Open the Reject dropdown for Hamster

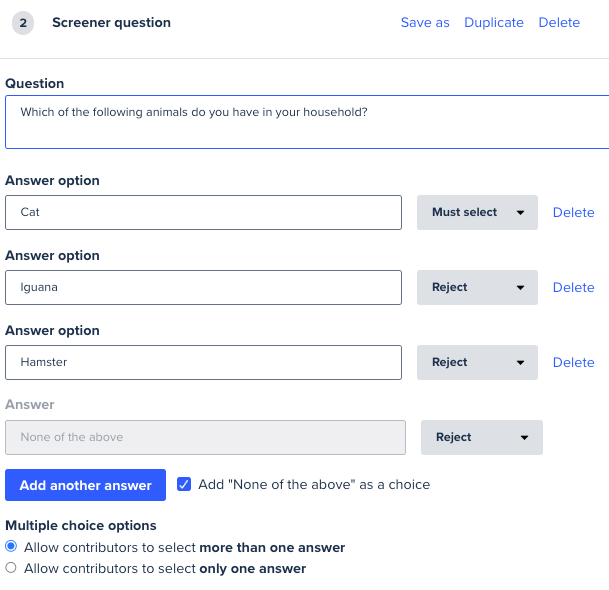point(477,362)
